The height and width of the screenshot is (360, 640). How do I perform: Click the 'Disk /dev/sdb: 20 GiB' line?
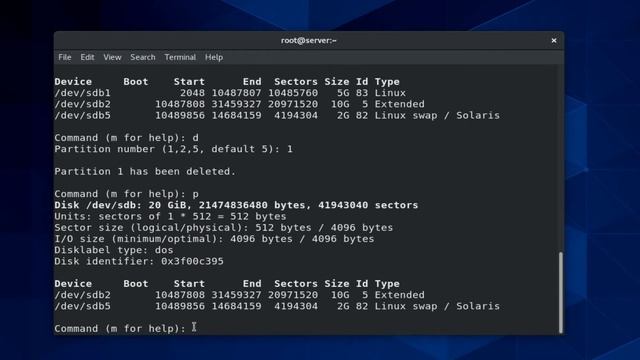[236, 205]
